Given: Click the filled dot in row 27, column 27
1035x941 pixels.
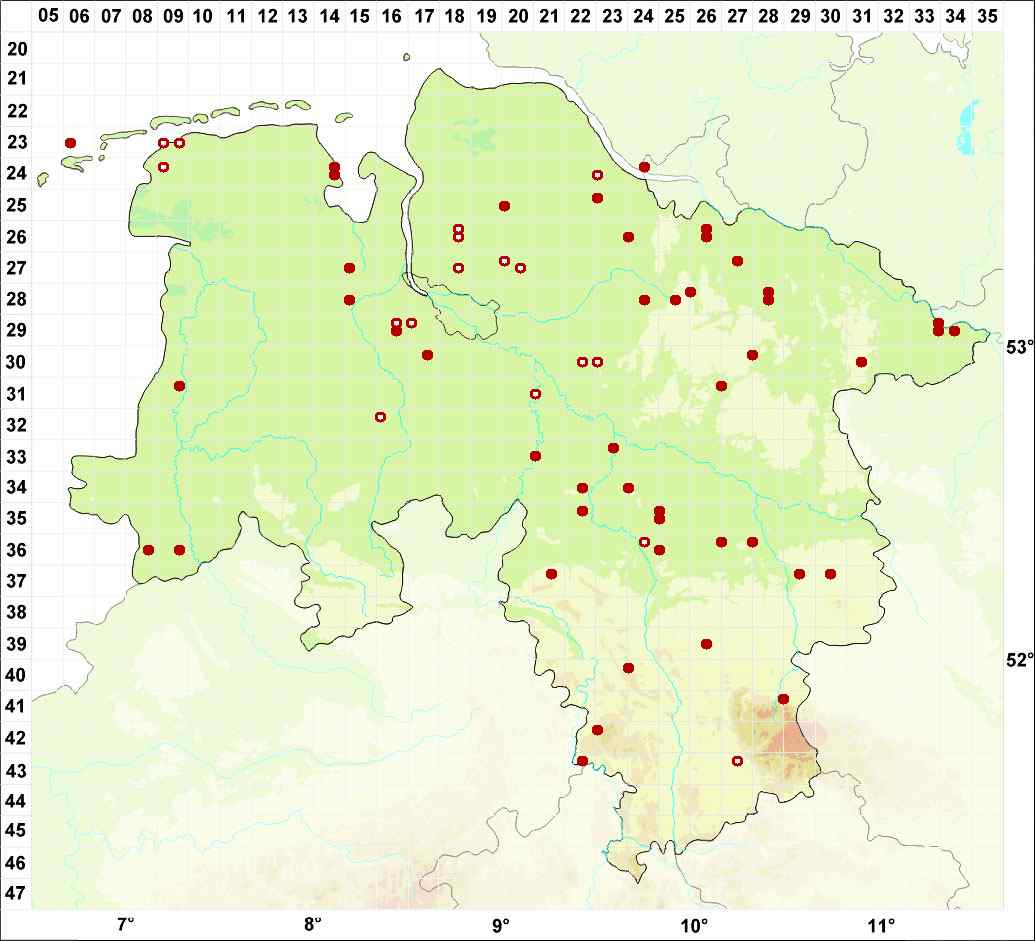Looking at the screenshot, I should pyautogui.click(x=737, y=261).
